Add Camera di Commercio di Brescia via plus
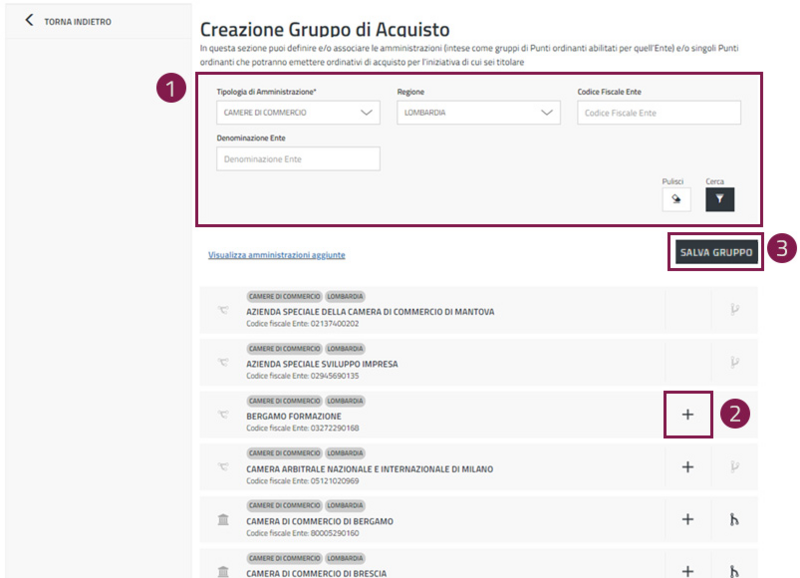This screenshot has width=800, height=578. point(687,568)
